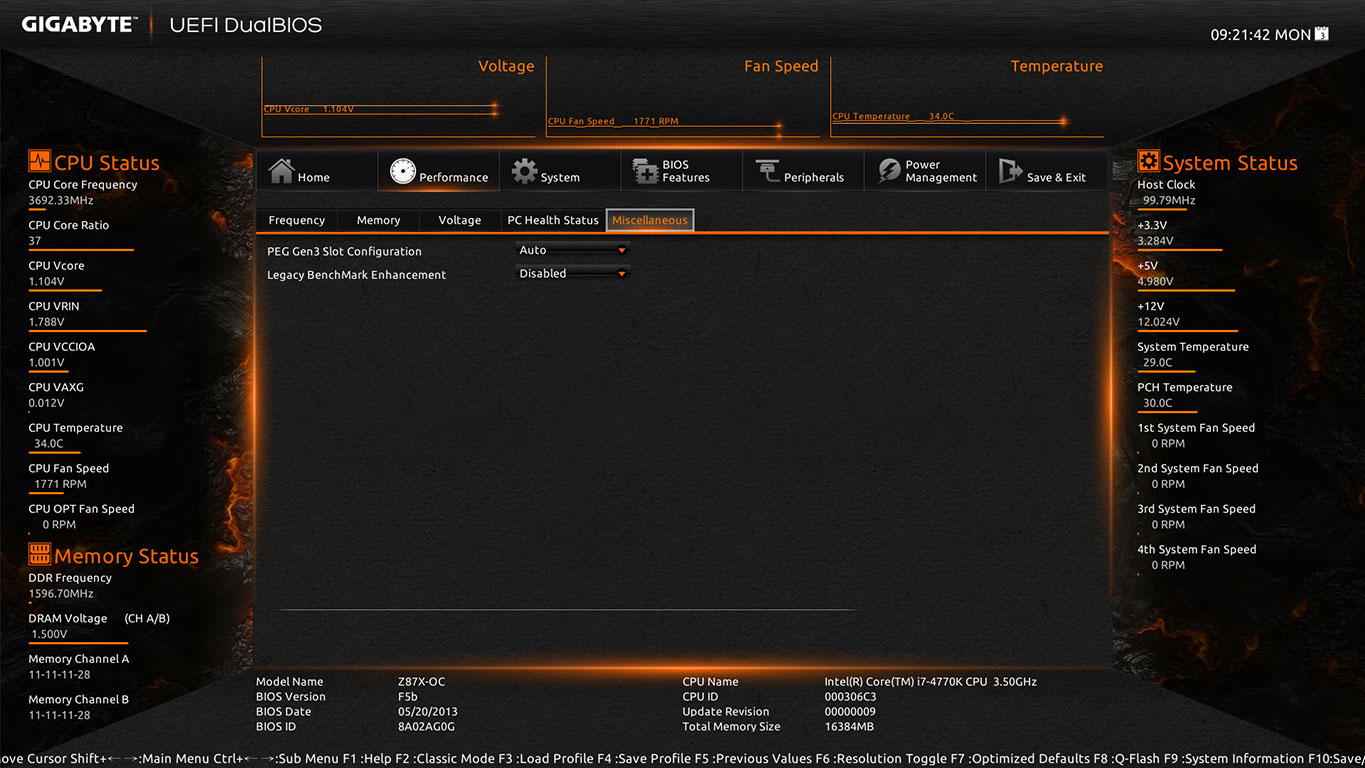This screenshot has height=768, width=1365.
Task: Click the Voltage graph heading
Action: [x=506, y=66]
